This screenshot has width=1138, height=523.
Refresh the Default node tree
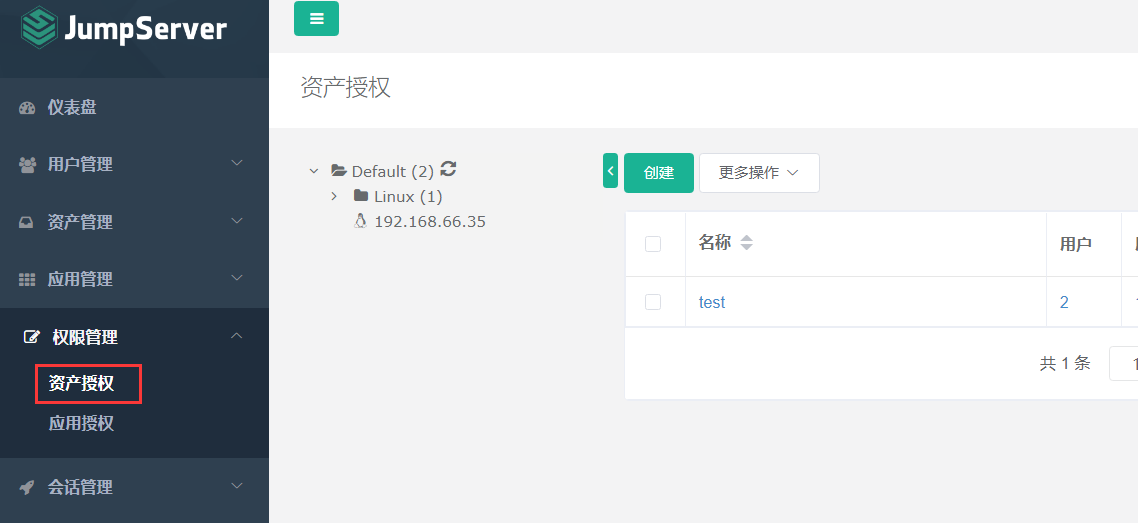click(x=449, y=169)
